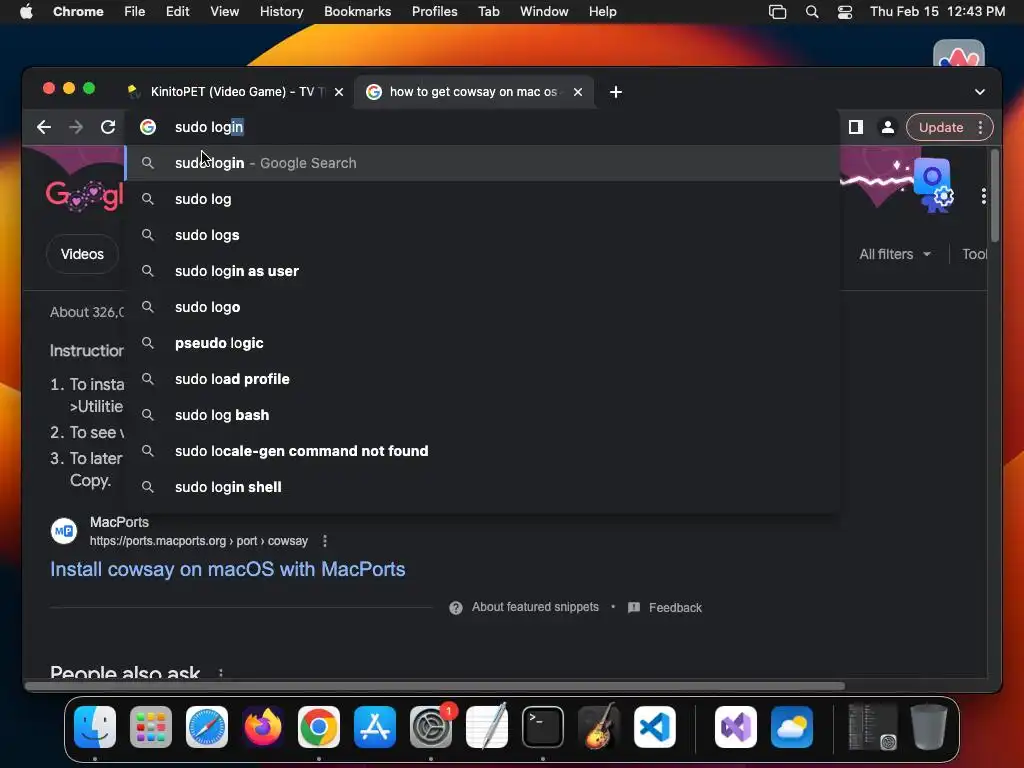Launch Safari from the Dock
This screenshot has height=768, width=1024.
pyautogui.click(x=207, y=727)
